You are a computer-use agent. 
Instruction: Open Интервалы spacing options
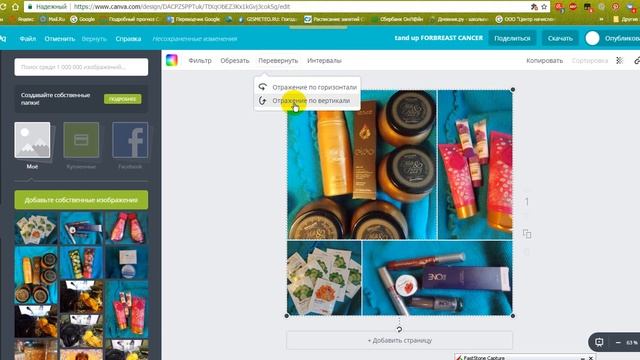point(324,60)
